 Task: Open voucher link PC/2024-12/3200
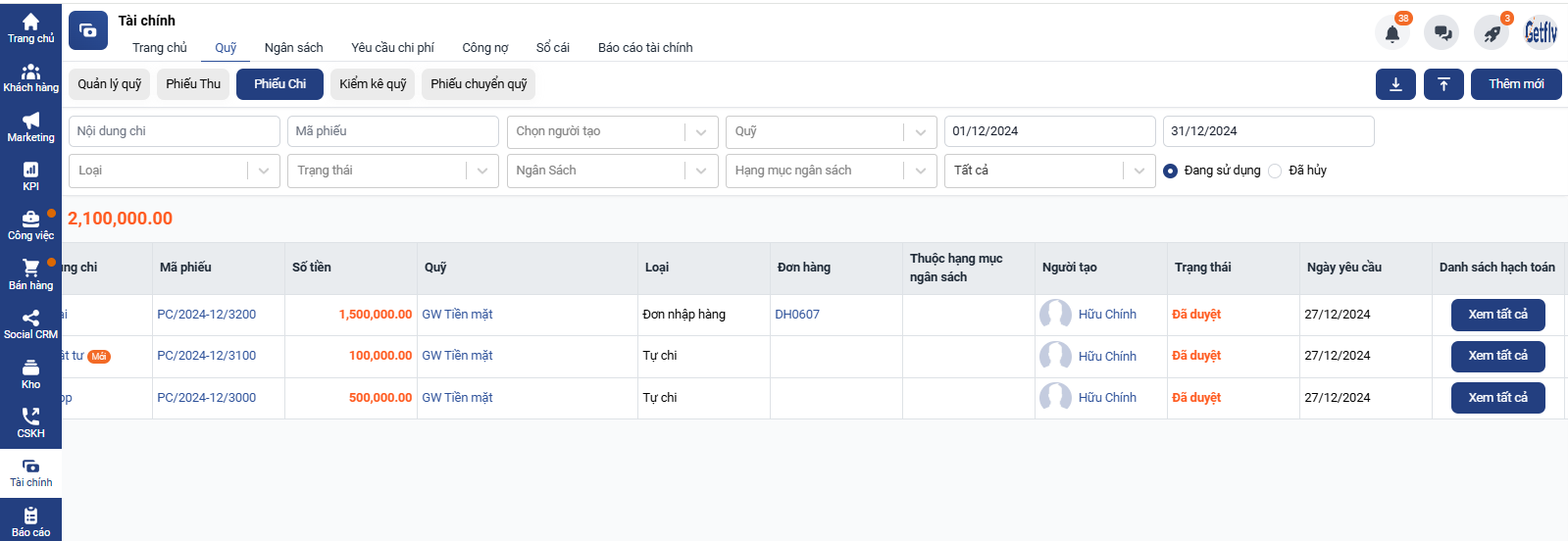pyautogui.click(x=207, y=315)
